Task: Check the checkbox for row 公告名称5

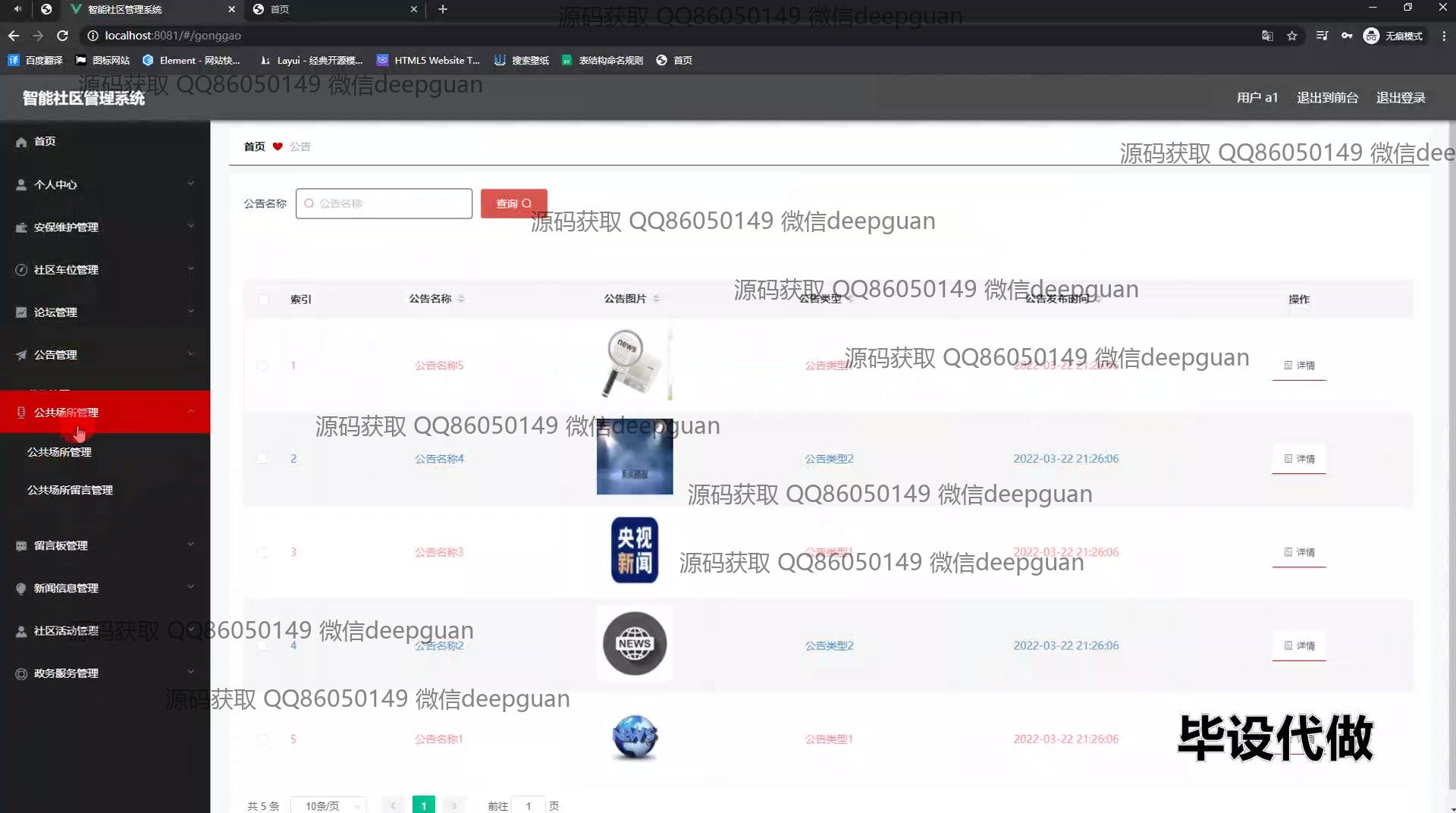Action: pos(262,366)
